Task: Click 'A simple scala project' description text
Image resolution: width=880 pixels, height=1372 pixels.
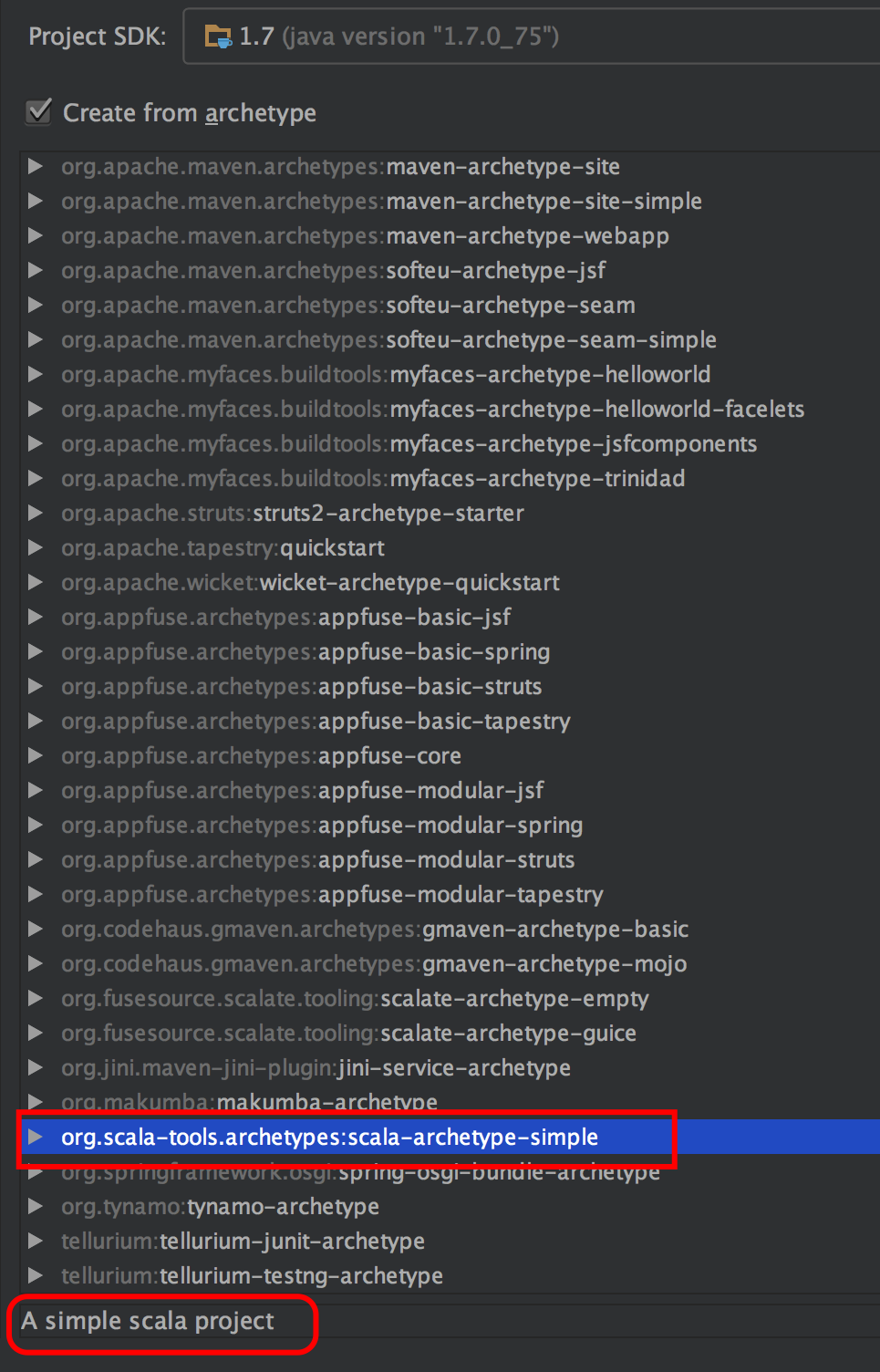Action: (148, 1321)
